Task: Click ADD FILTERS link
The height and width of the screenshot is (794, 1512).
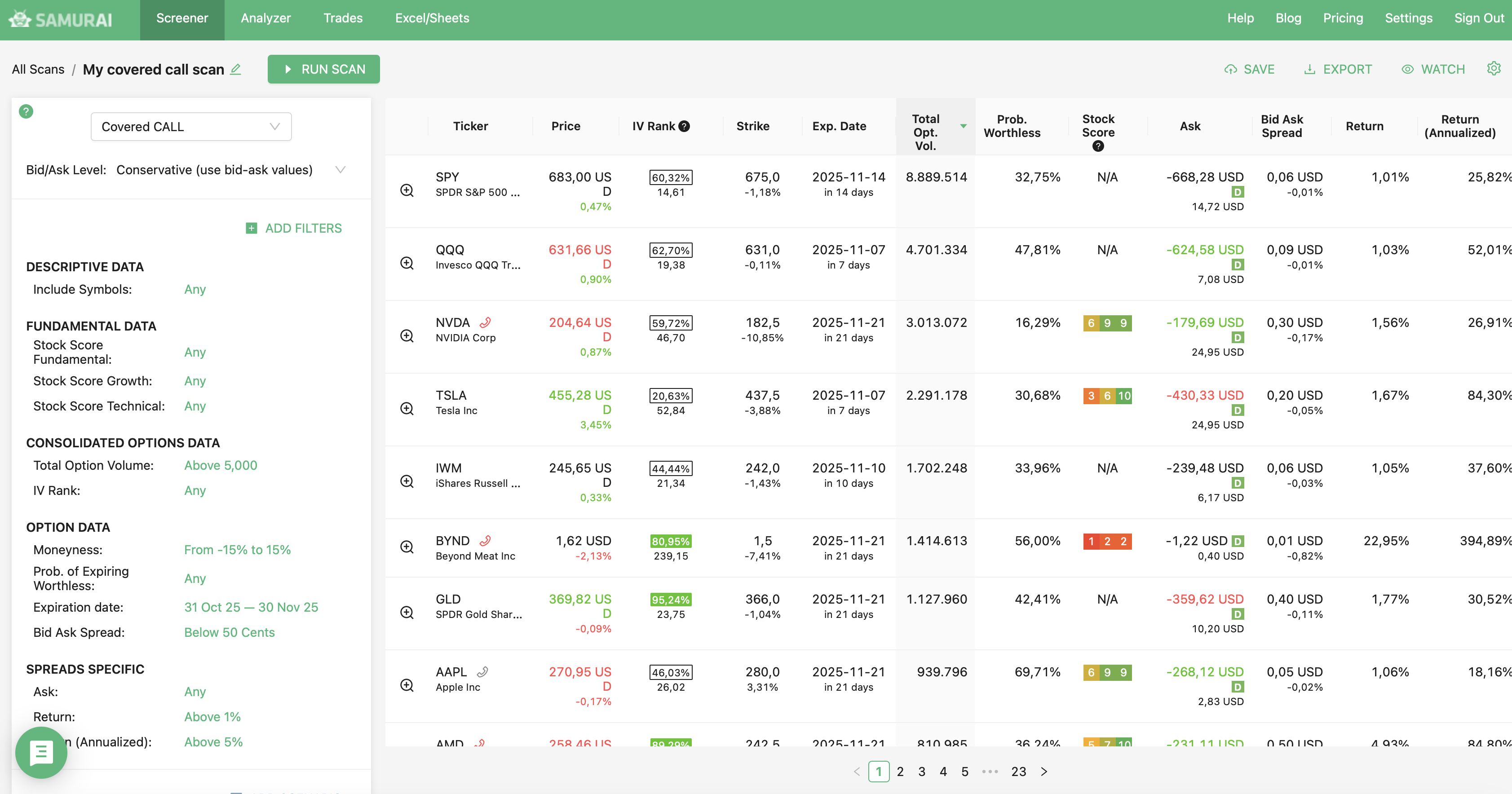Action: click(x=293, y=228)
